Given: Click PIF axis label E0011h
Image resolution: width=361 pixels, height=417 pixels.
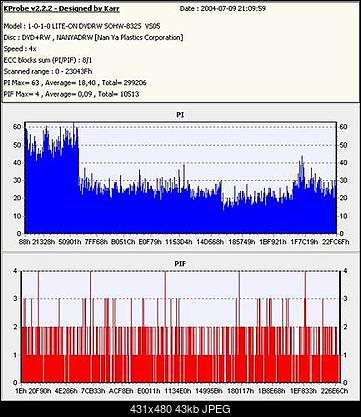Looking at the screenshot, I should 149,390.
